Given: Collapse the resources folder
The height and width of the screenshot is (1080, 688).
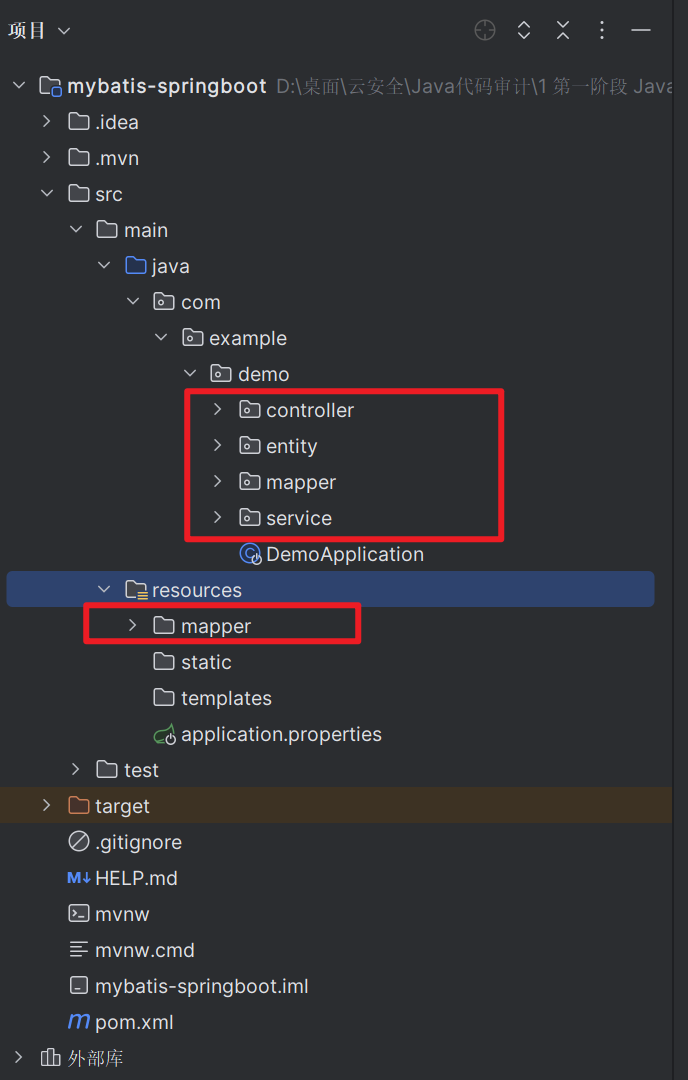Looking at the screenshot, I should (x=104, y=590).
